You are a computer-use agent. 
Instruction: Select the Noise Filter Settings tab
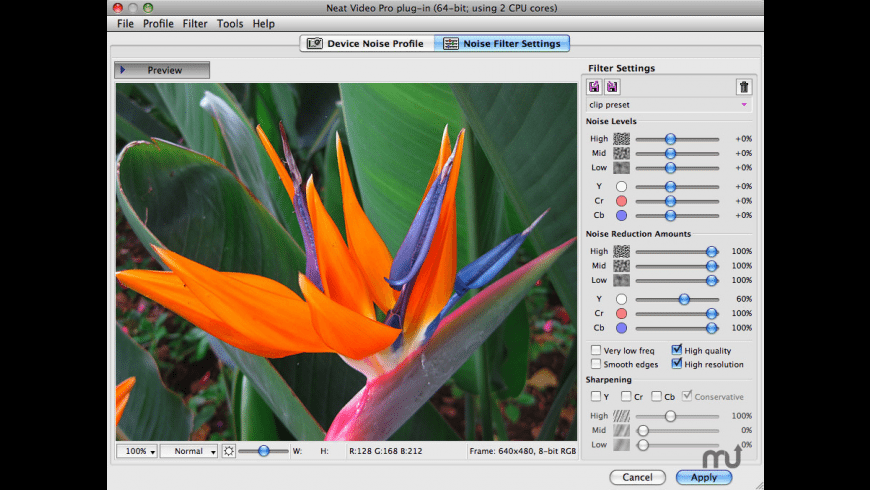point(502,43)
